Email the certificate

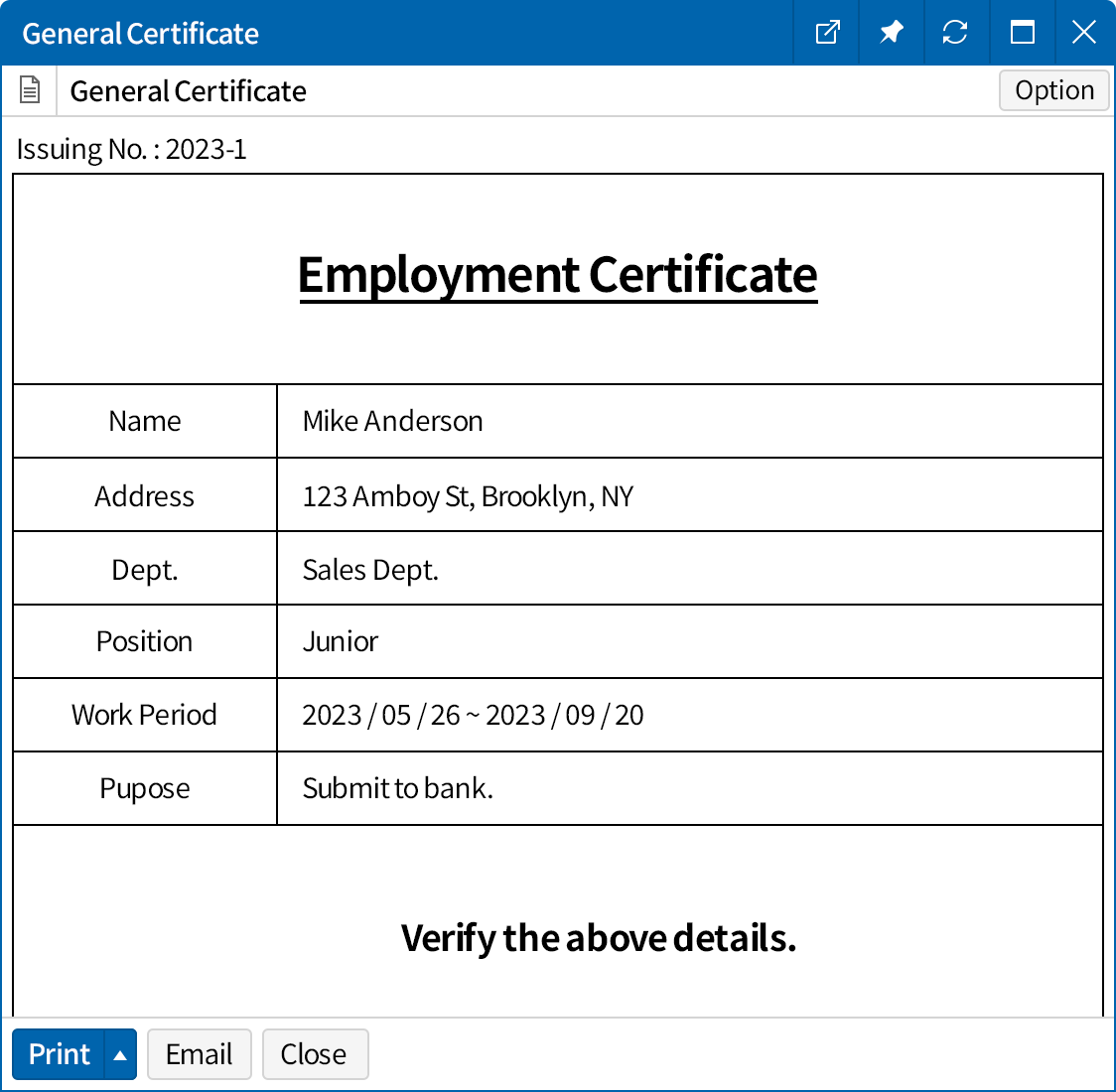click(199, 1054)
